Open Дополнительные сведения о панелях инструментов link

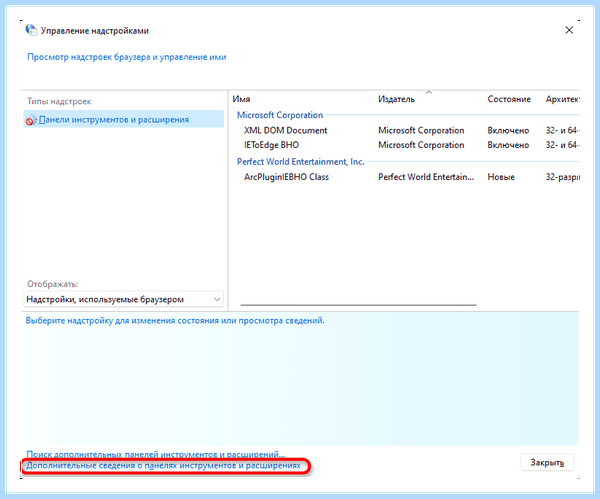(x=163, y=466)
